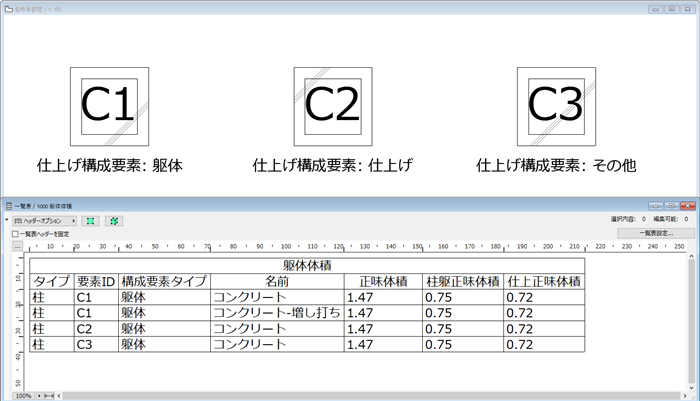
Task: Open the zoom popup arrow next to 100%
Action: pos(39,396)
